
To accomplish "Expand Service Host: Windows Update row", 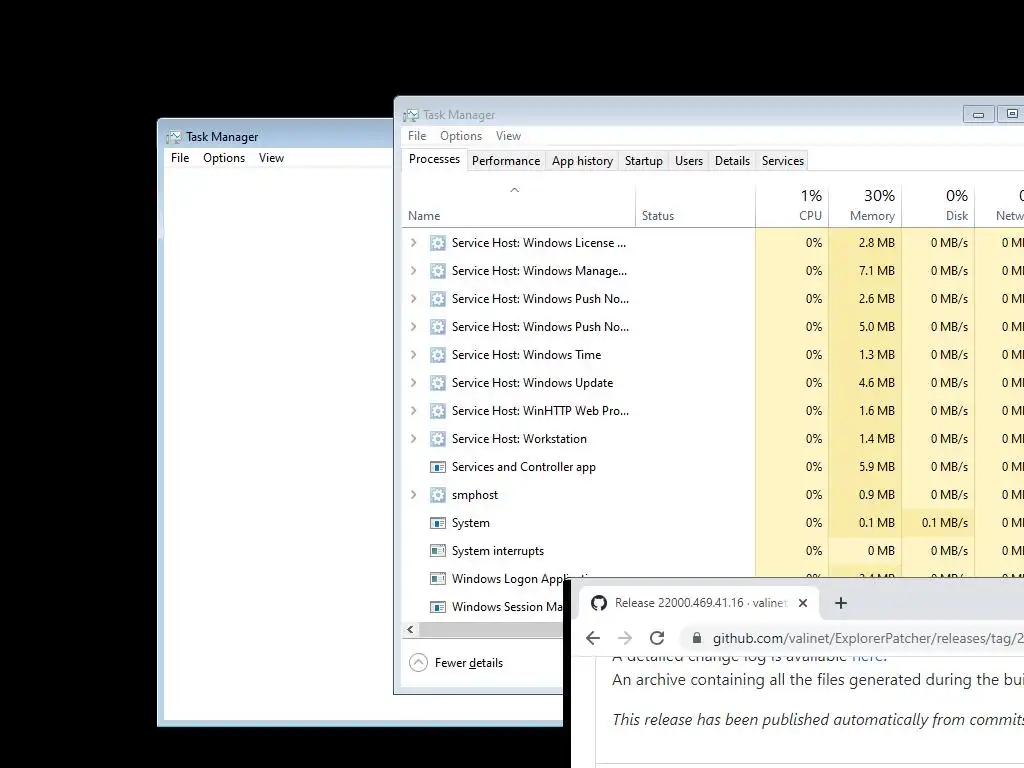I will point(413,383).
